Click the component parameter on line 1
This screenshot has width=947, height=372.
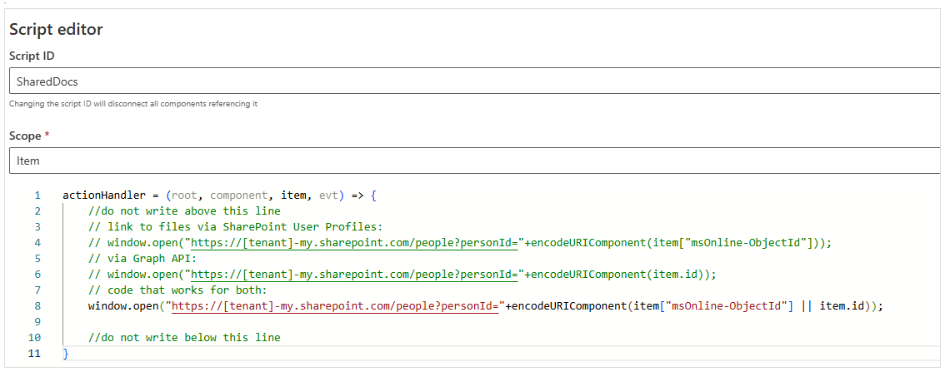tap(238, 196)
